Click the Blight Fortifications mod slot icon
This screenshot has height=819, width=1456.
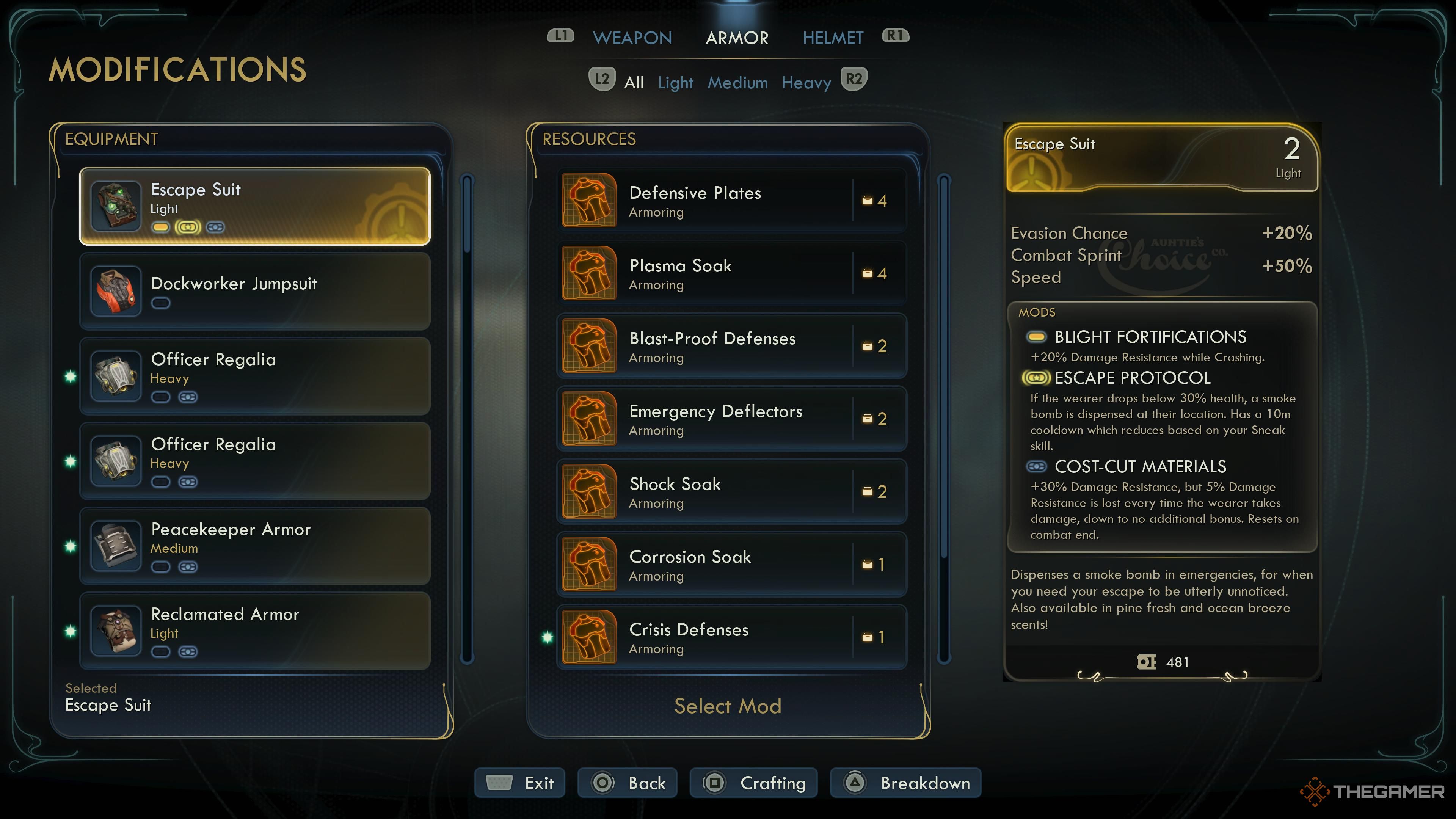1036,337
